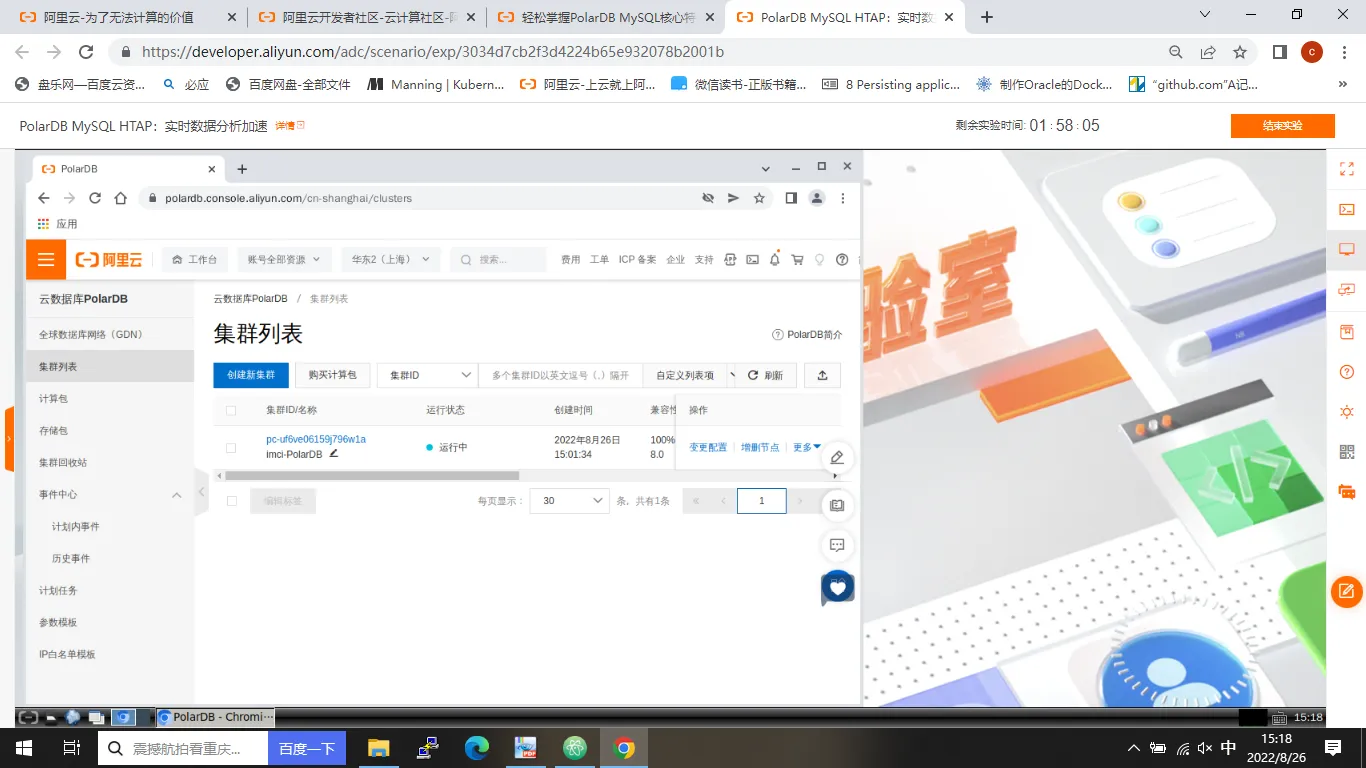Open the terminal icon in lab sidebar
The height and width of the screenshot is (768, 1366).
1346,210
